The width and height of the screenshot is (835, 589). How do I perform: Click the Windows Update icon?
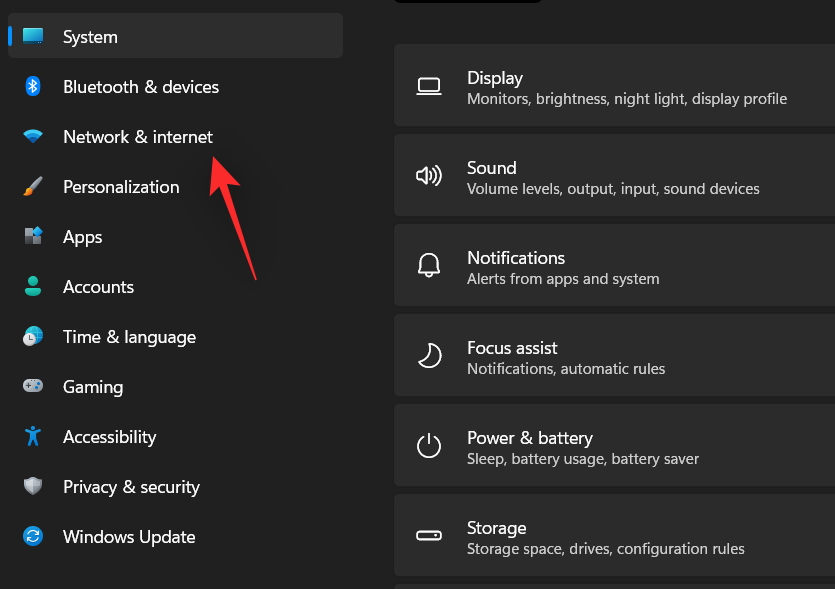click(x=32, y=537)
